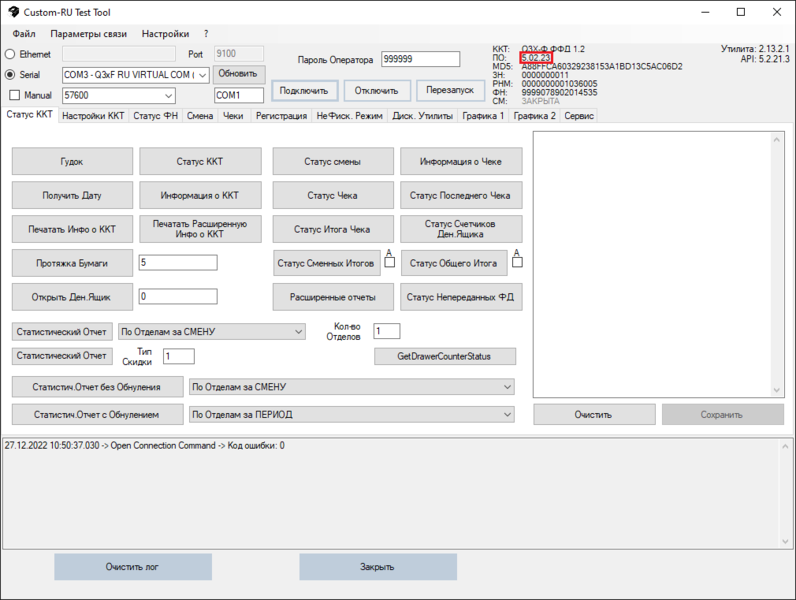Image resolution: width=796 pixels, height=600 pixels.
Task: Click the Custom-RU app icon in title bar
Action: point(11,12)
